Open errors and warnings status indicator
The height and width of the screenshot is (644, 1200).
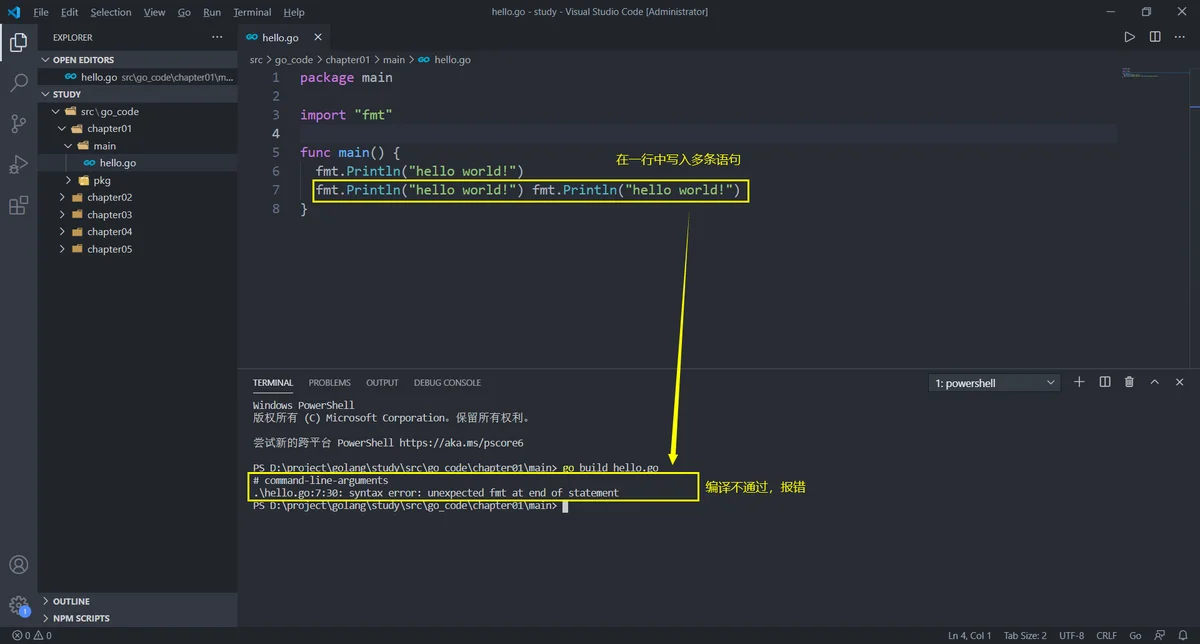[x=31, y=635]
